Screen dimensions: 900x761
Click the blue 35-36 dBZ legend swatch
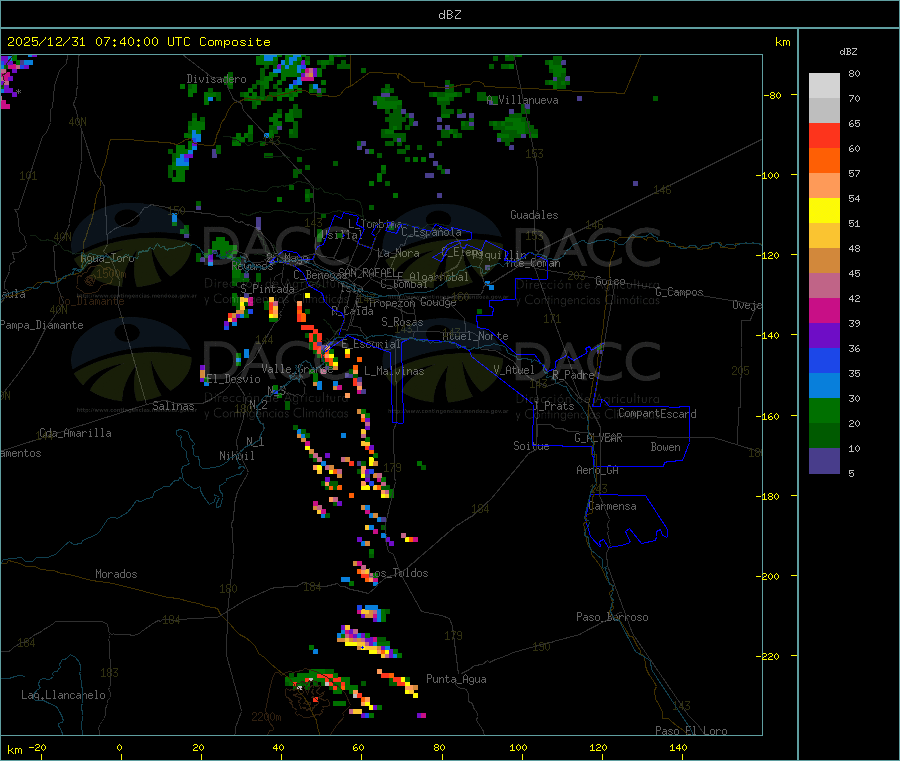point(824,360)
